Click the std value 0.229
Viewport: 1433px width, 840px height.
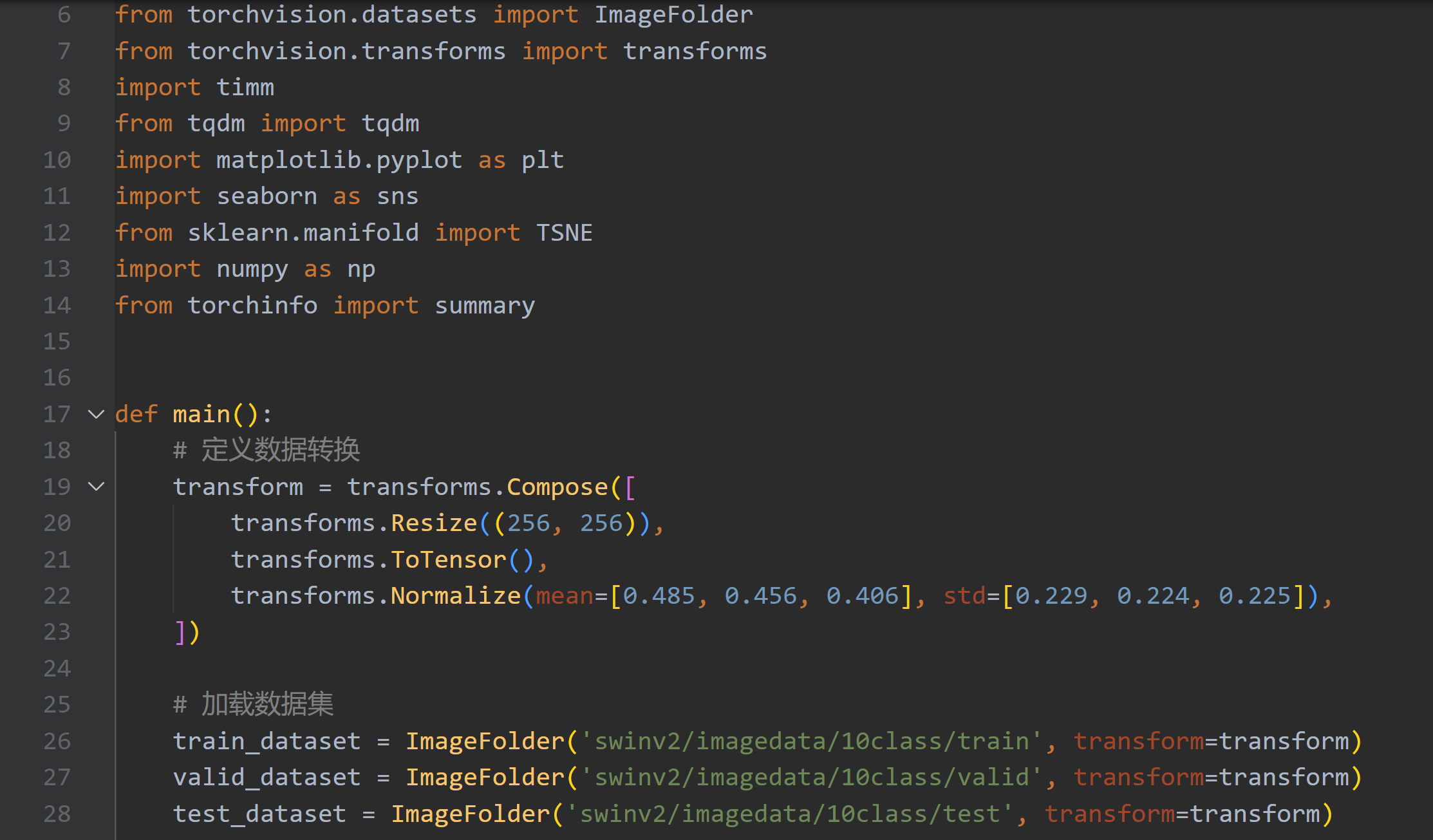[1051, 595]
